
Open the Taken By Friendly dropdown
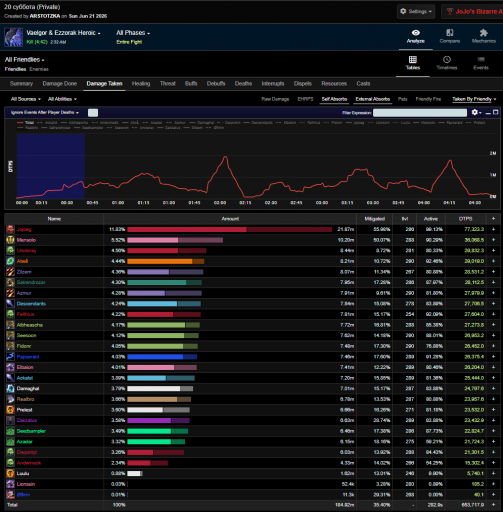474,99
